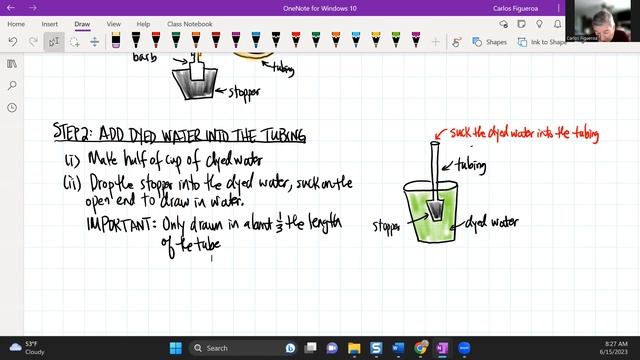Open Task View on the taskbar
640x360 pixels.
pos(310,348)
